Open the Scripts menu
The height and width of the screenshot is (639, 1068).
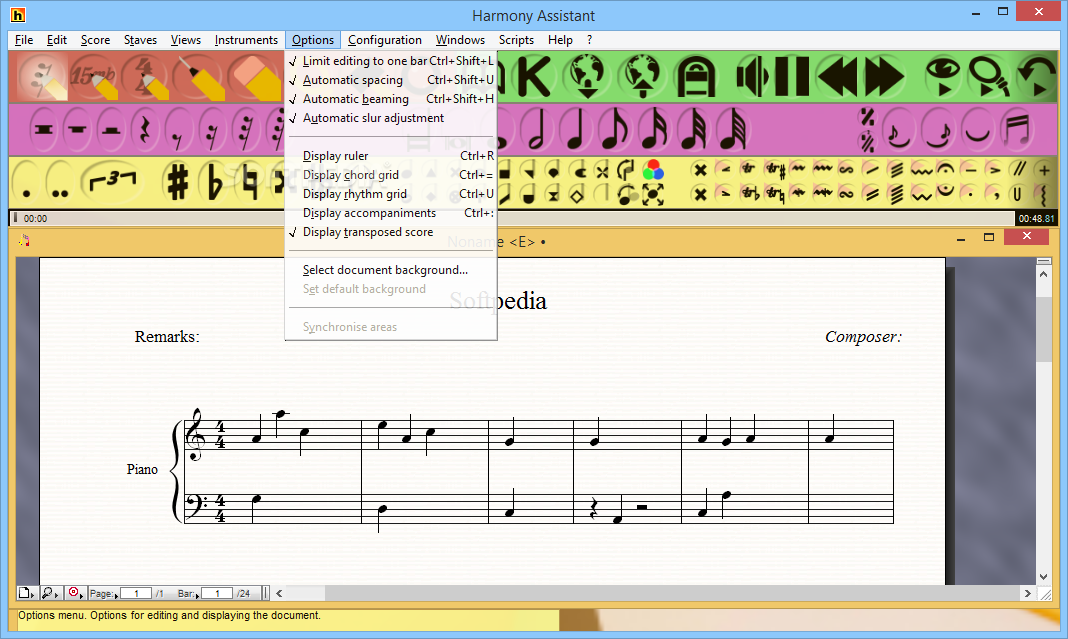click(516, 40)
